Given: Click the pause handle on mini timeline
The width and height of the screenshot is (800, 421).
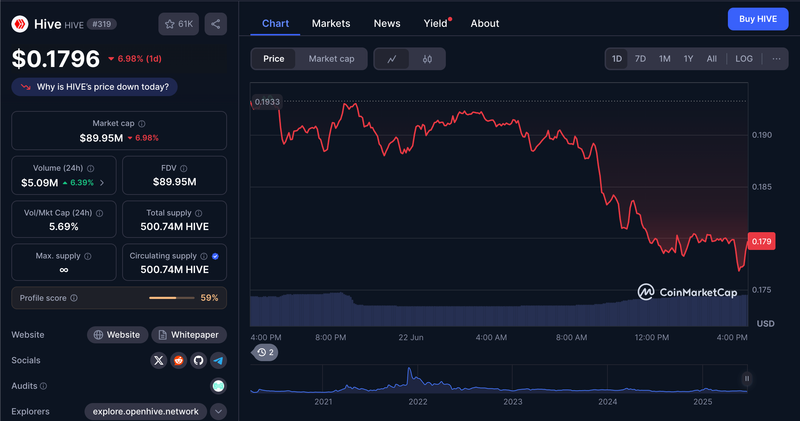Looking at the screenshot, I should [746, 379].
